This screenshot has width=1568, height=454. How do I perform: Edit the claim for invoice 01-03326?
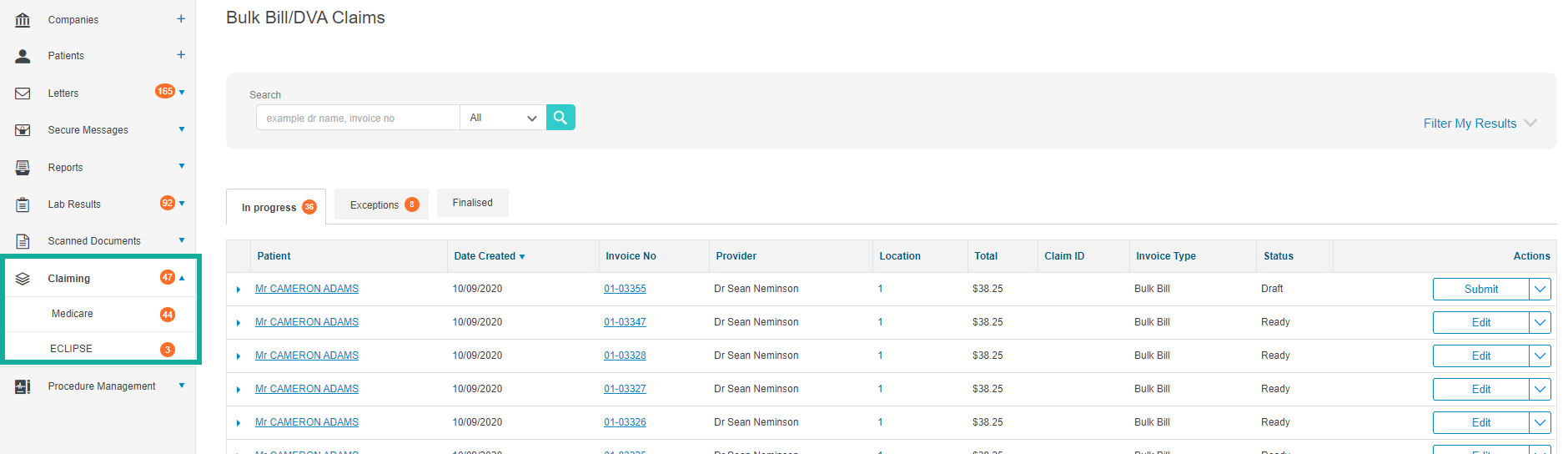click(x=1481, y=422)
